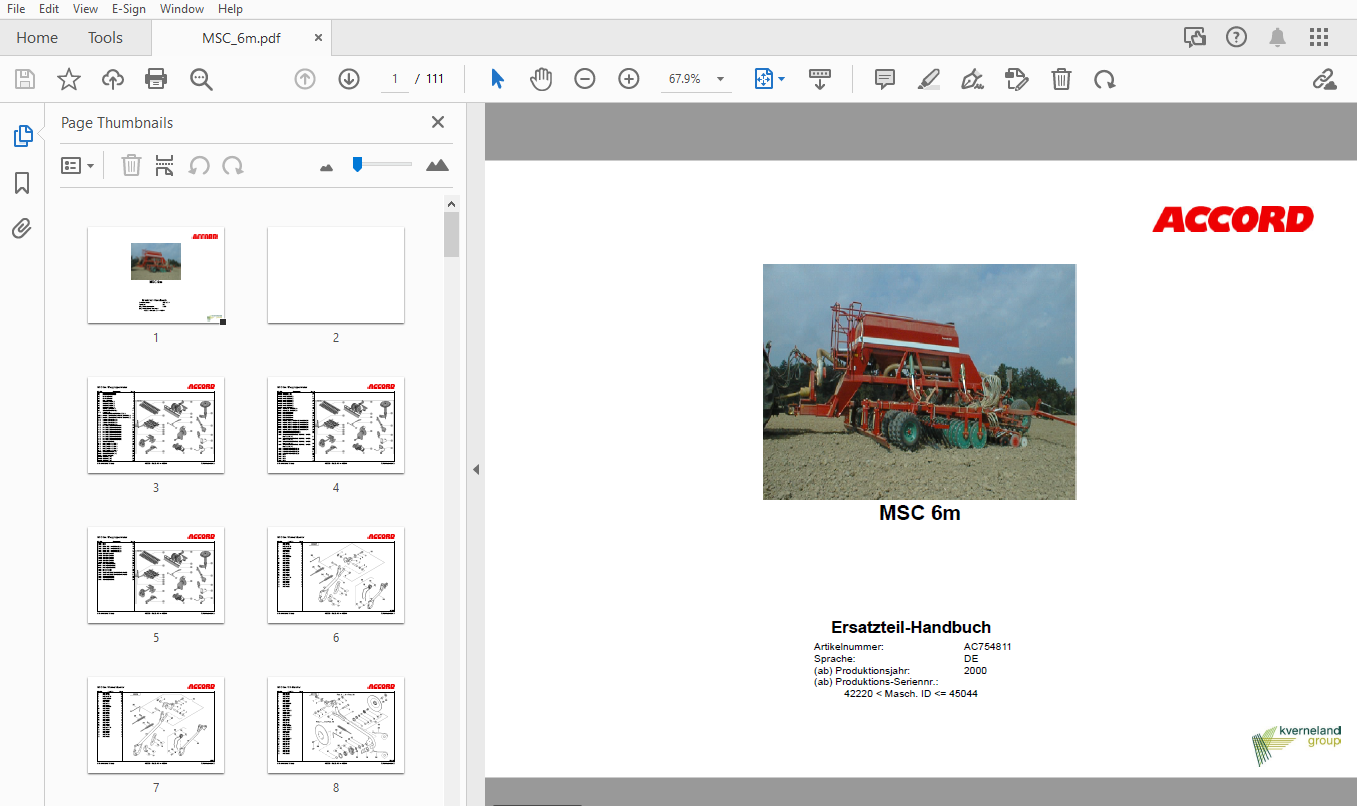Open thumbnail options dropdown
This screenshot has height=806, width=1357.
(x=77, y=165)
